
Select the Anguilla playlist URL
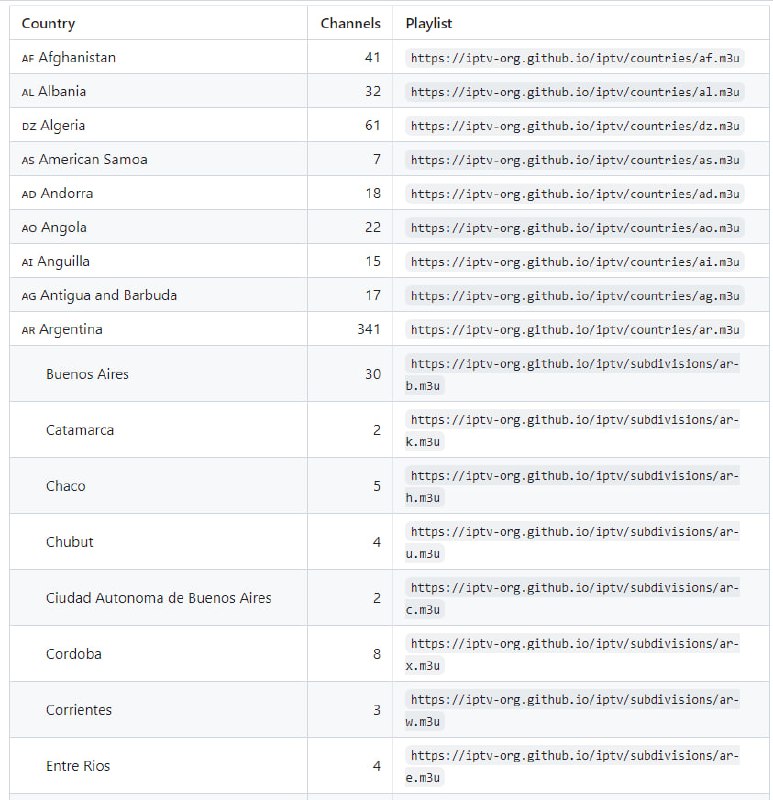point(575,262)
